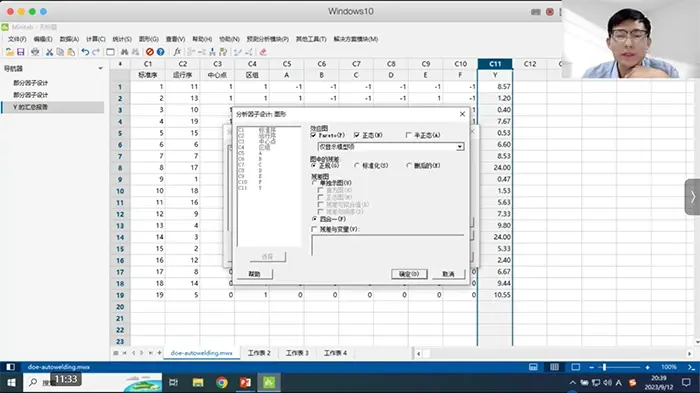Select the 删后的(D) residuals radio button

point(408,166)
